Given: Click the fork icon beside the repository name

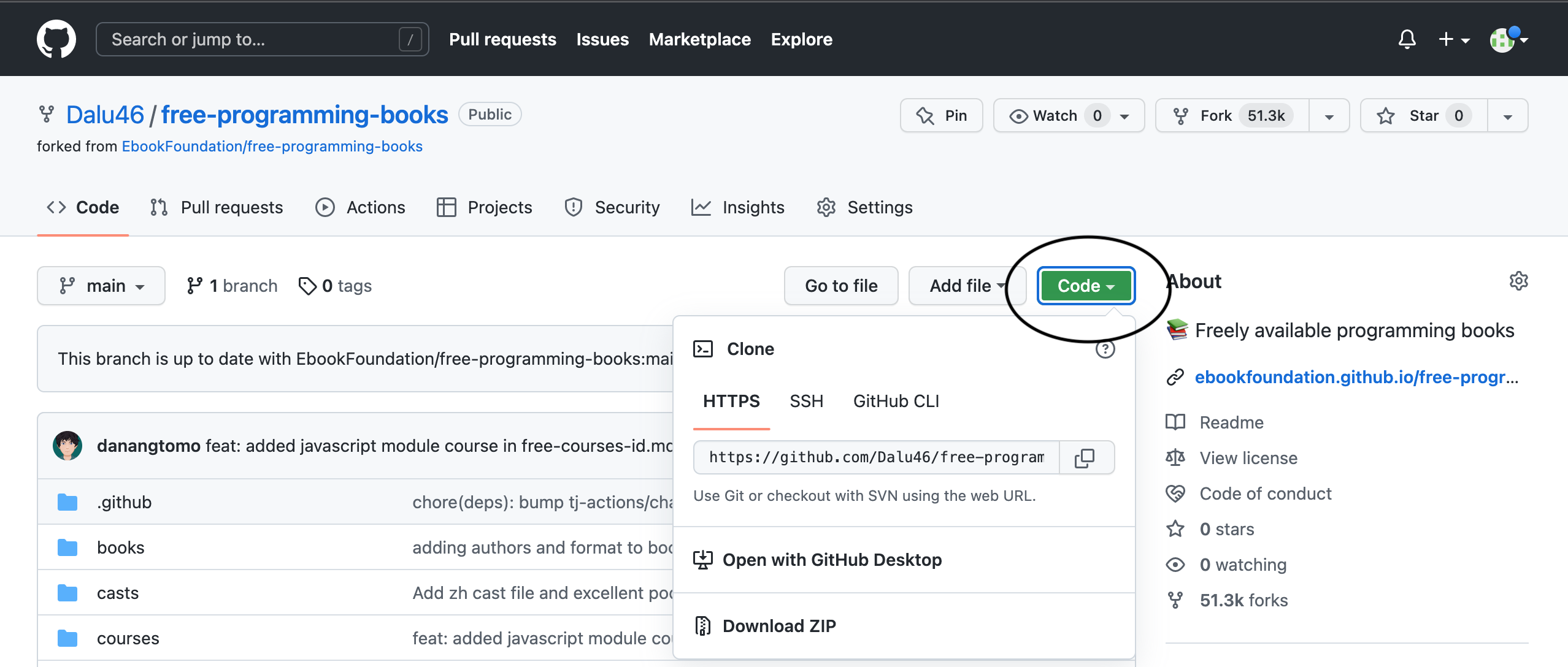Looking at the screenshot, I should [46, 115].
